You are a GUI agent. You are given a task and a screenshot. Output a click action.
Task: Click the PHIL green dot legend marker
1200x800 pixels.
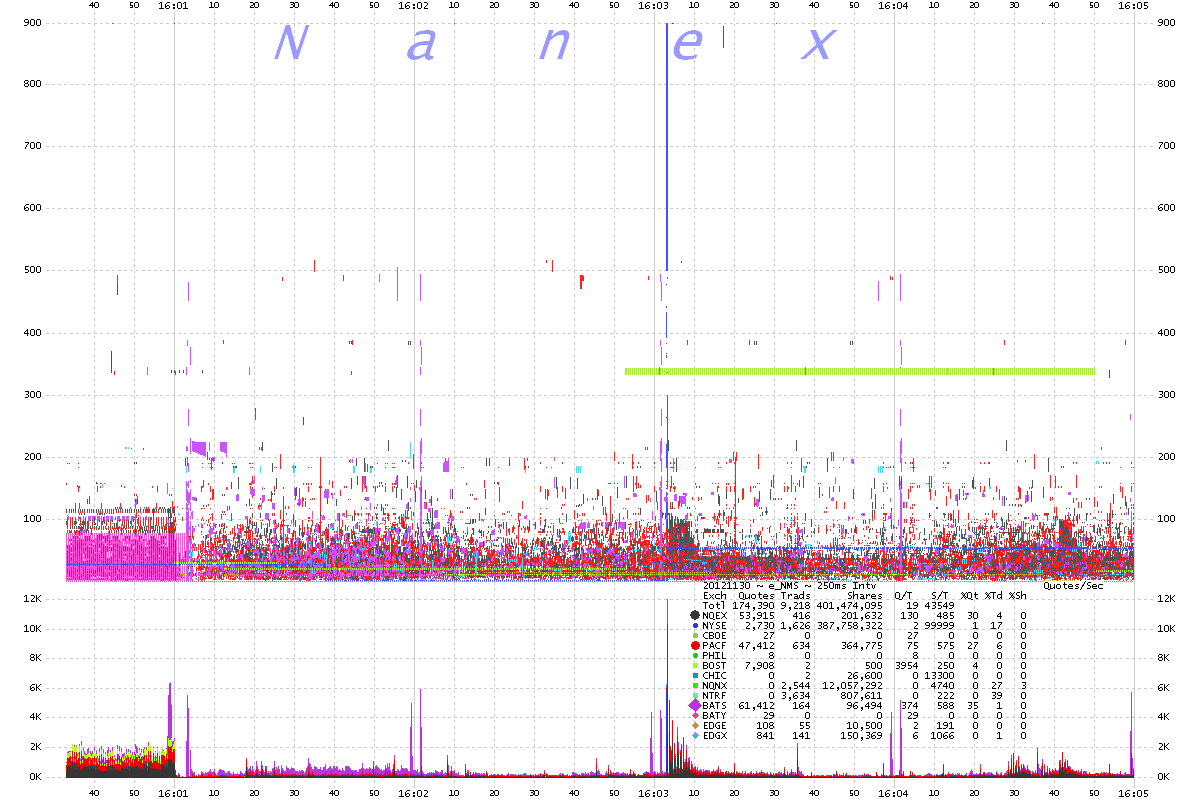pos(695,656)
